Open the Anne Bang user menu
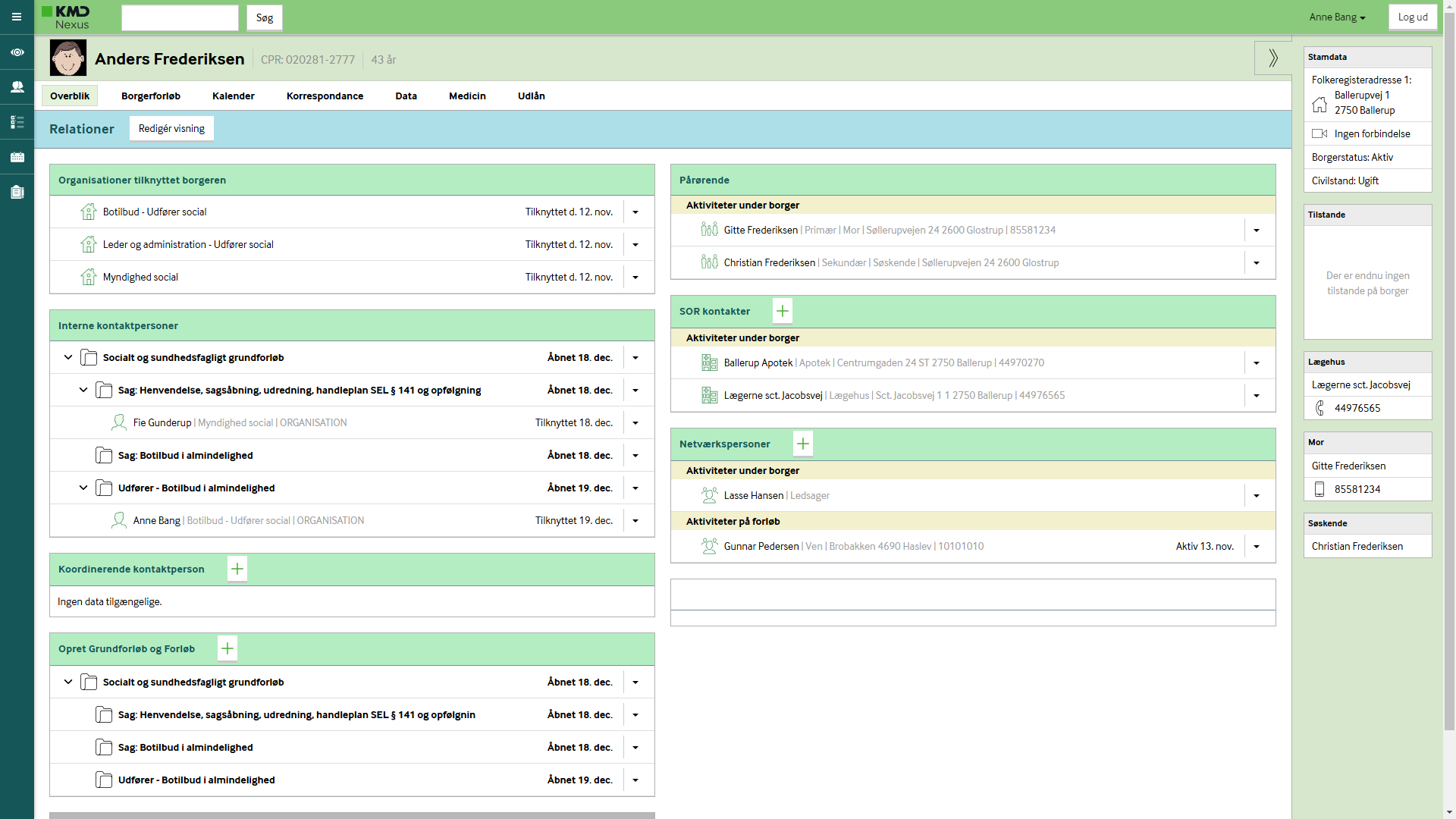Image resolution: width=1456 pixels, height=819 pixels. pyautogui.click(x=1336, y=17)
